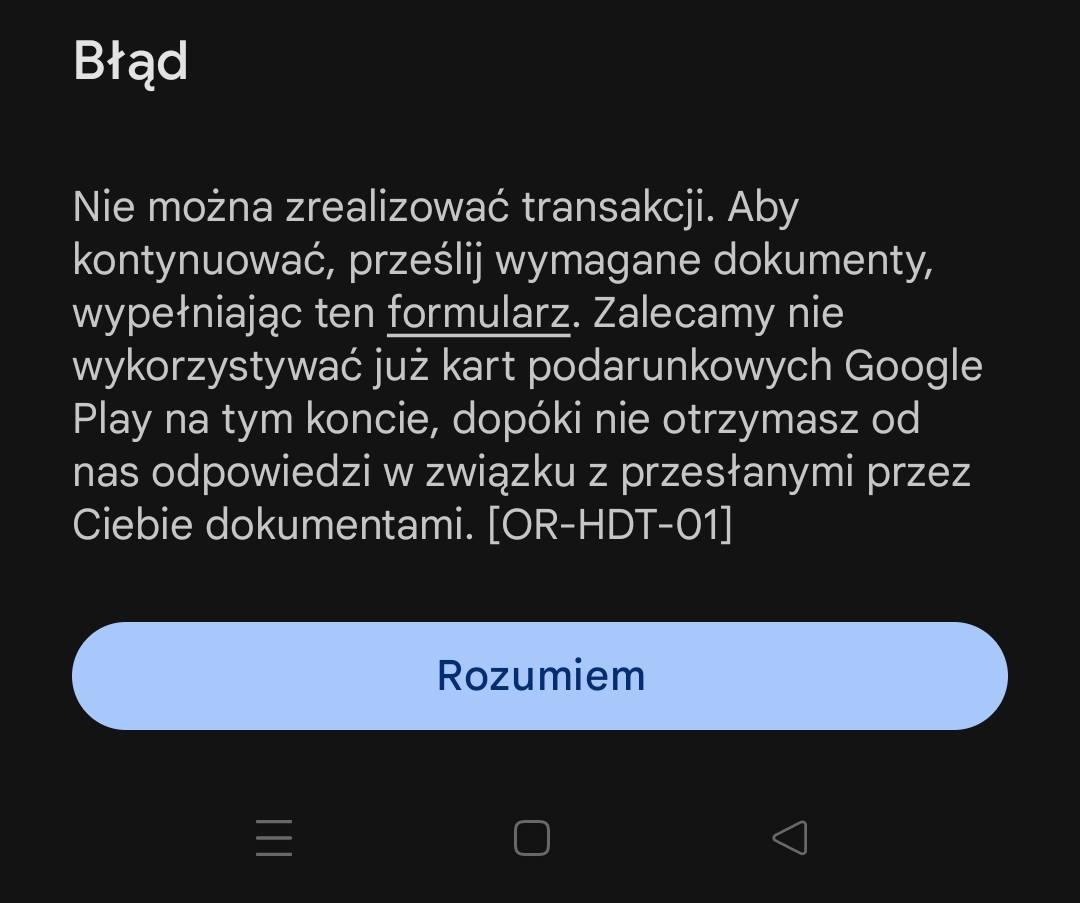1080x903 pixels.
Task: Click the text "prześlij wymagane dokumenty"
Action: (x=640, y=261)
